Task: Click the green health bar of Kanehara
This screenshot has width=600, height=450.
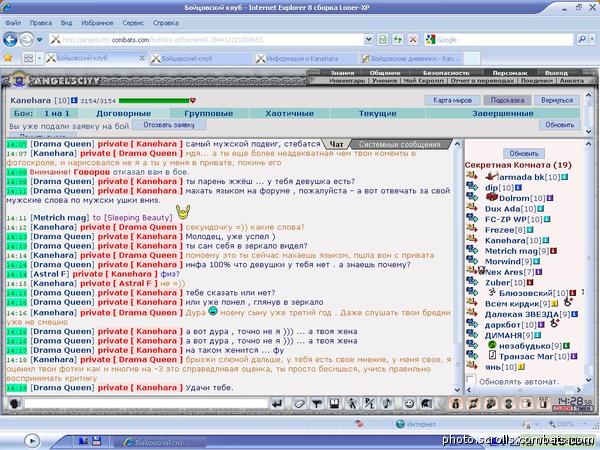Action: [154, 101]
